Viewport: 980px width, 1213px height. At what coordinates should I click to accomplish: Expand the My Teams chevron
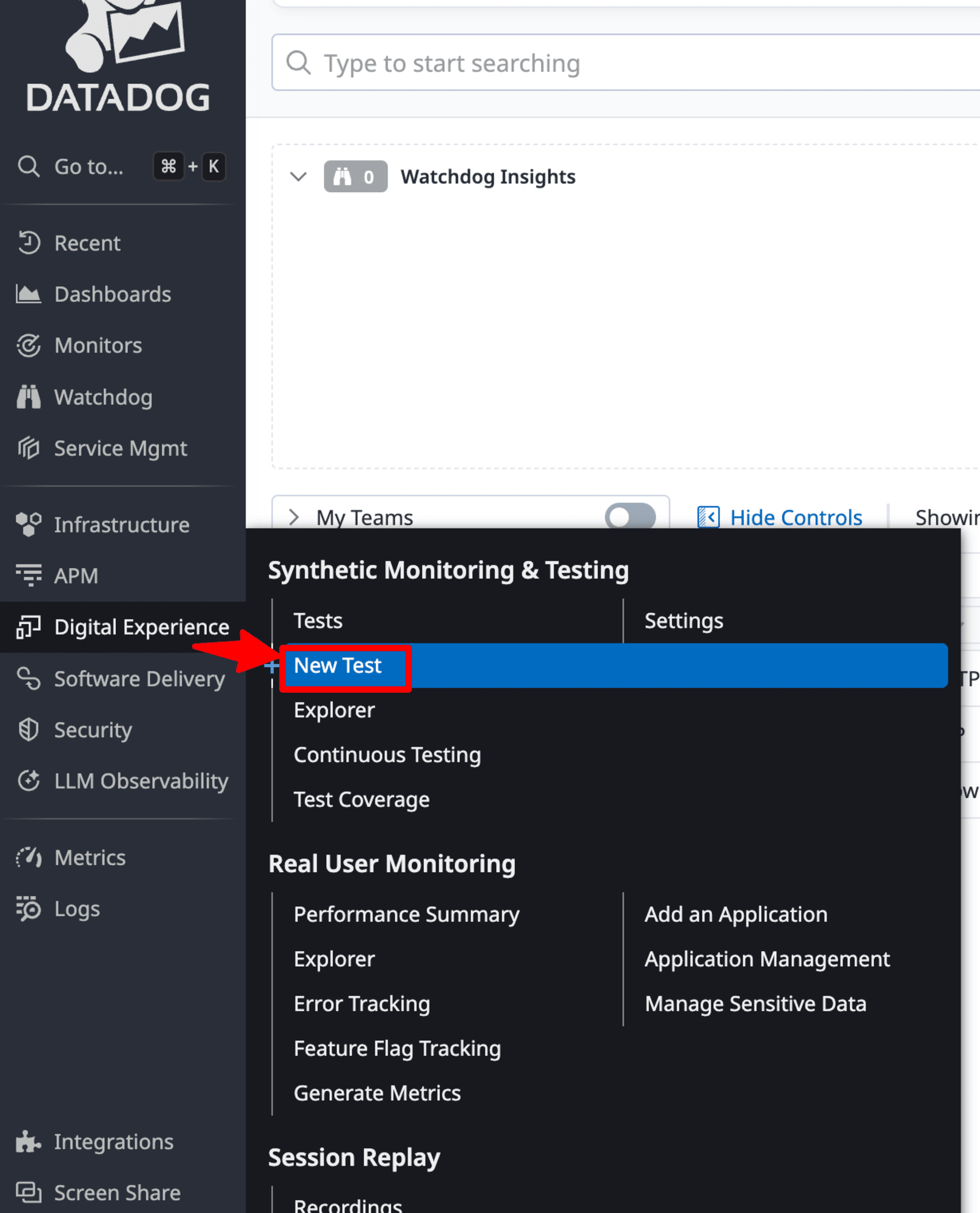point(294,517)
